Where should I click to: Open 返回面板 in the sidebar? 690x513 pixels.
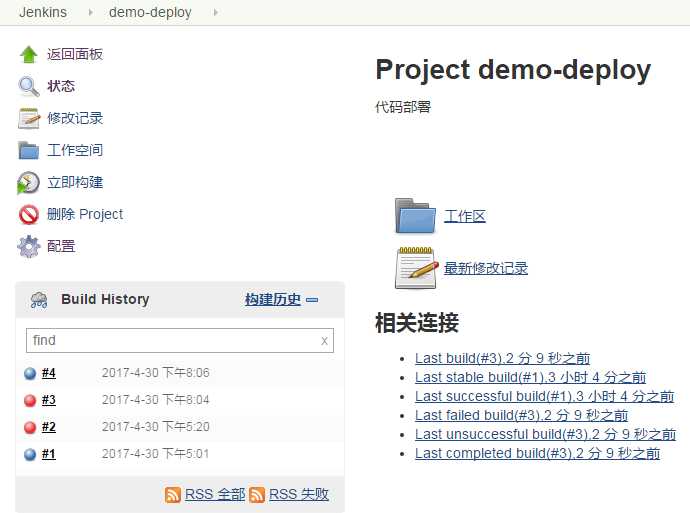pos(75,54)
